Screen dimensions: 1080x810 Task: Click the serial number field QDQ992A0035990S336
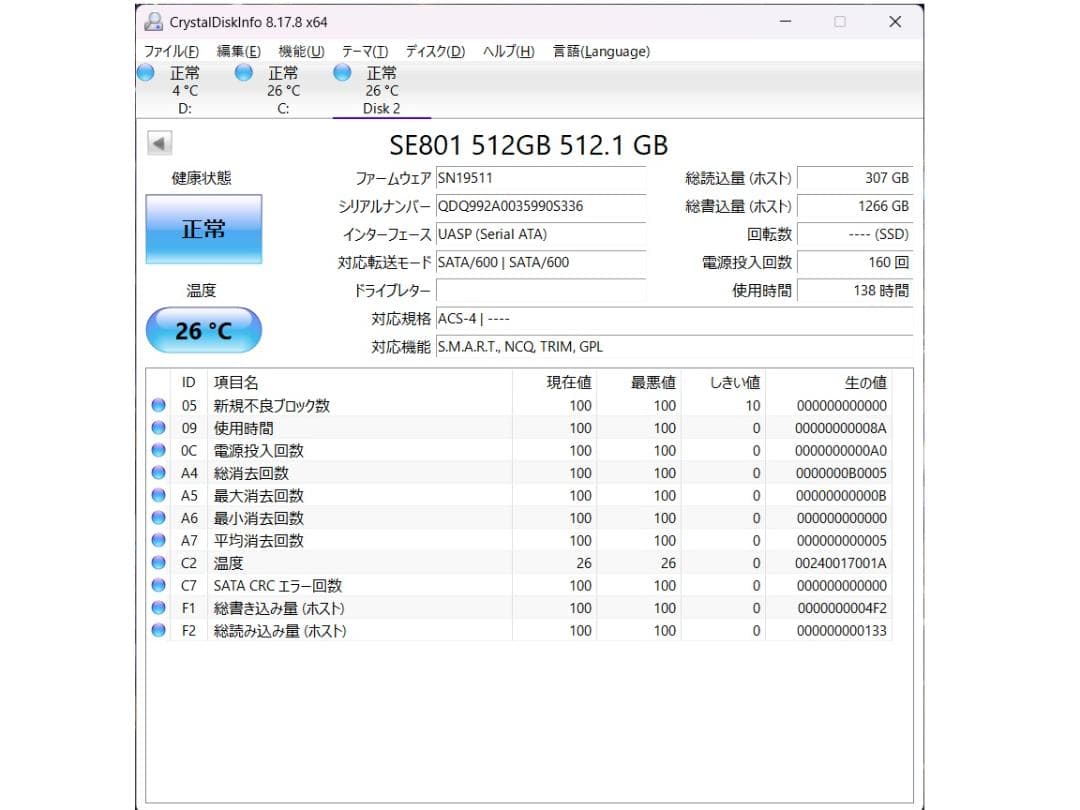click(x=541, y=206)
